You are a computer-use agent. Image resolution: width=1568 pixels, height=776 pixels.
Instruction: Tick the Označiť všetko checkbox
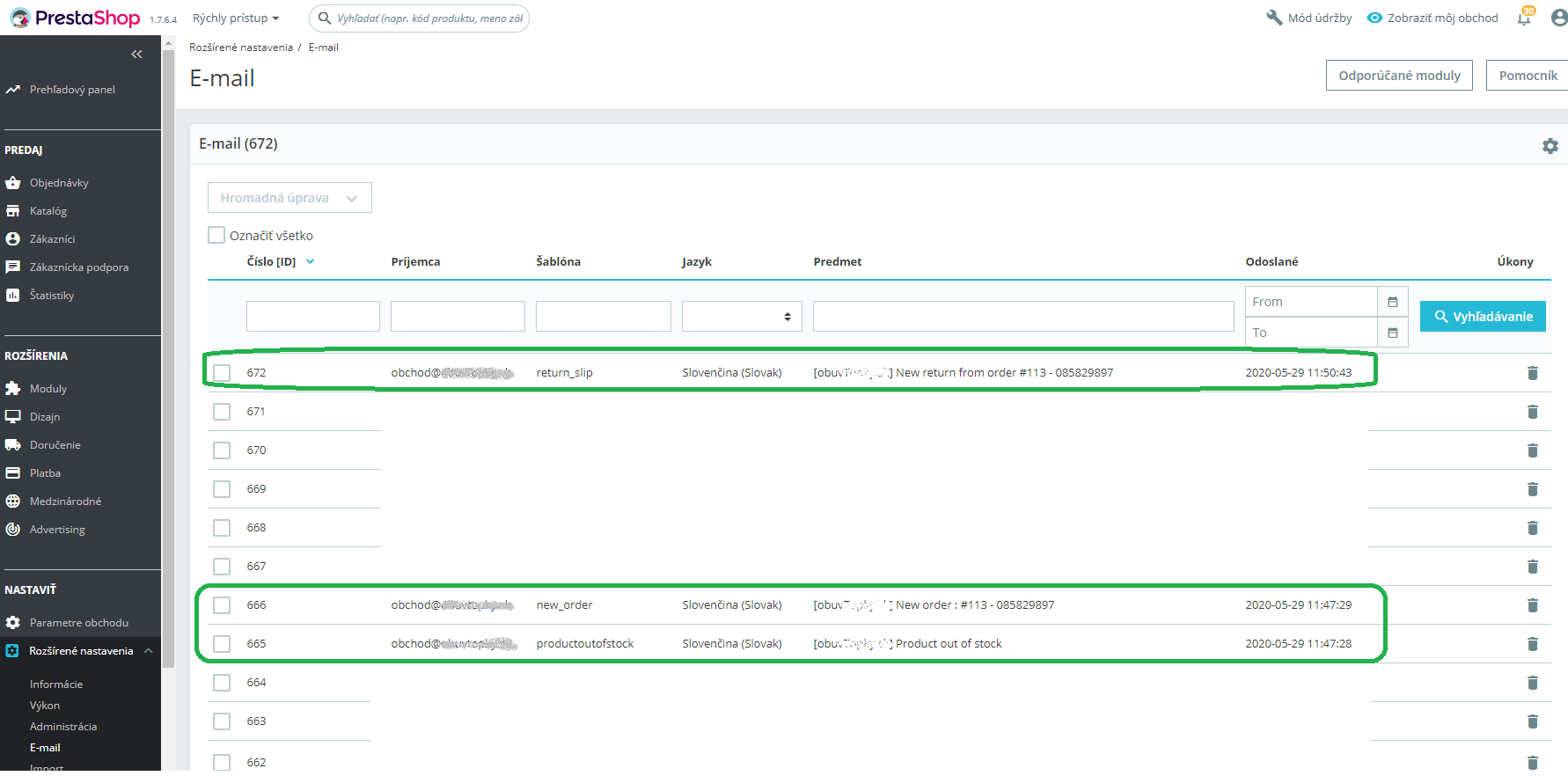tap(216, 235)
